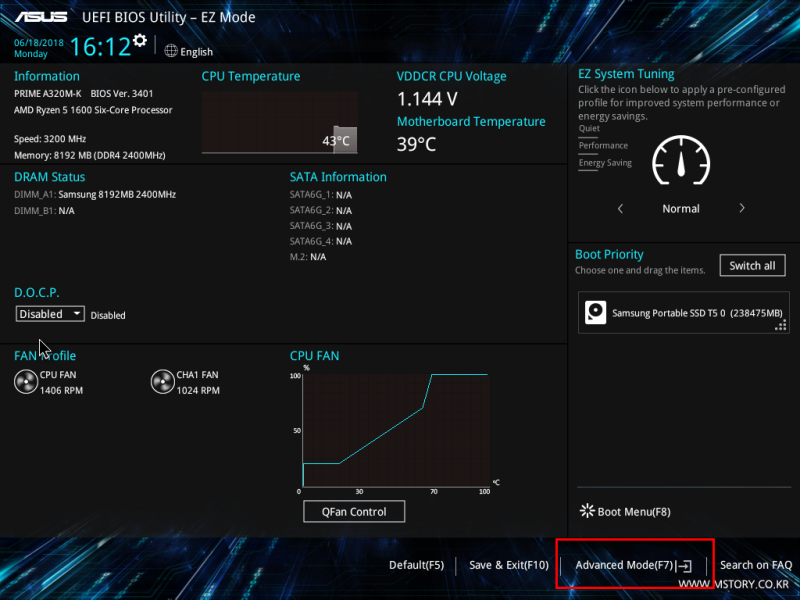Click the SATA6G_3 entry
Image resolution: width=800 pixels, height=600 pixels.
tap(321, 226)
